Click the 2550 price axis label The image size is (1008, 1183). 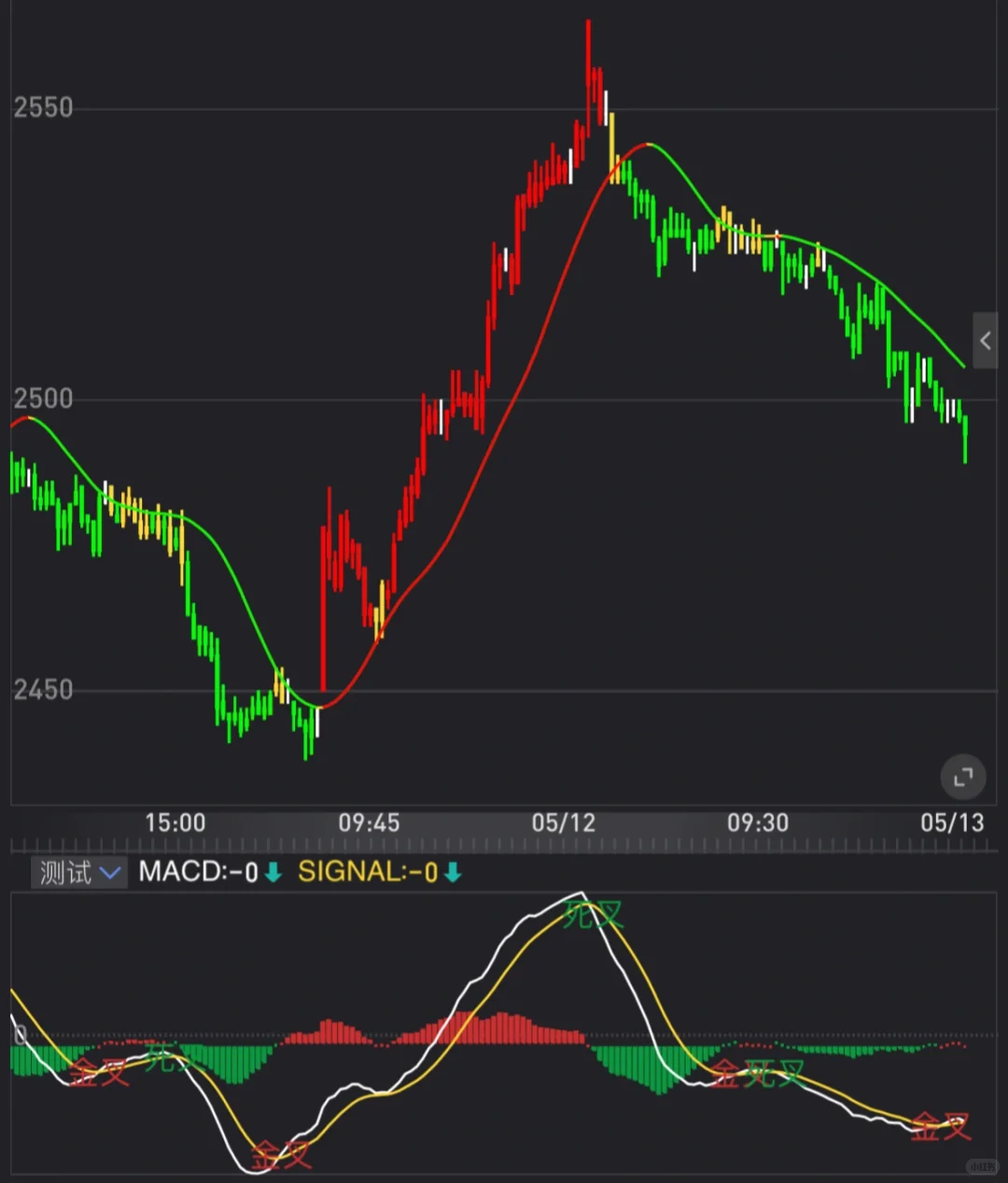(x=43, y=107)
